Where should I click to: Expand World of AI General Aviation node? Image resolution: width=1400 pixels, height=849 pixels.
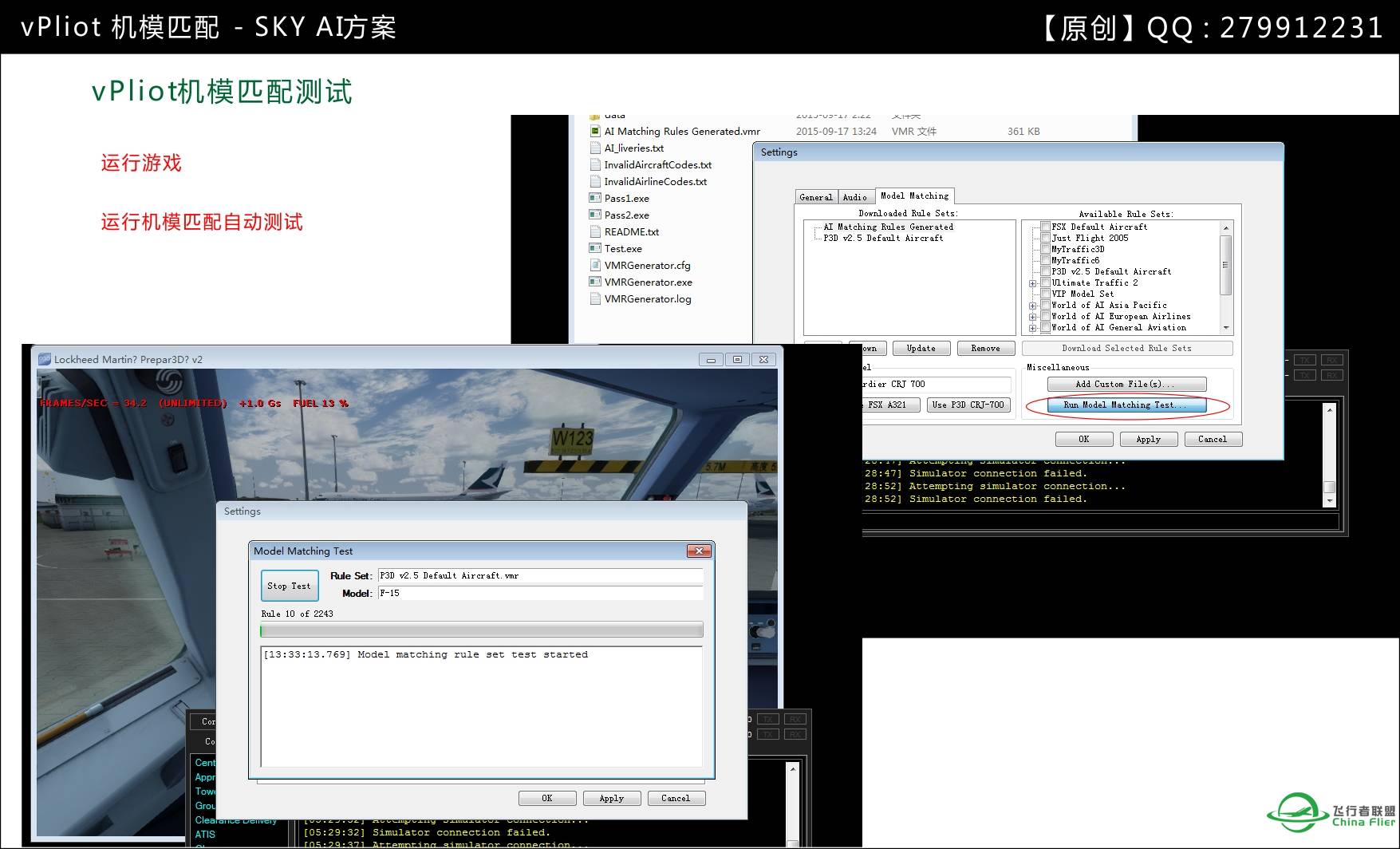1033,328
